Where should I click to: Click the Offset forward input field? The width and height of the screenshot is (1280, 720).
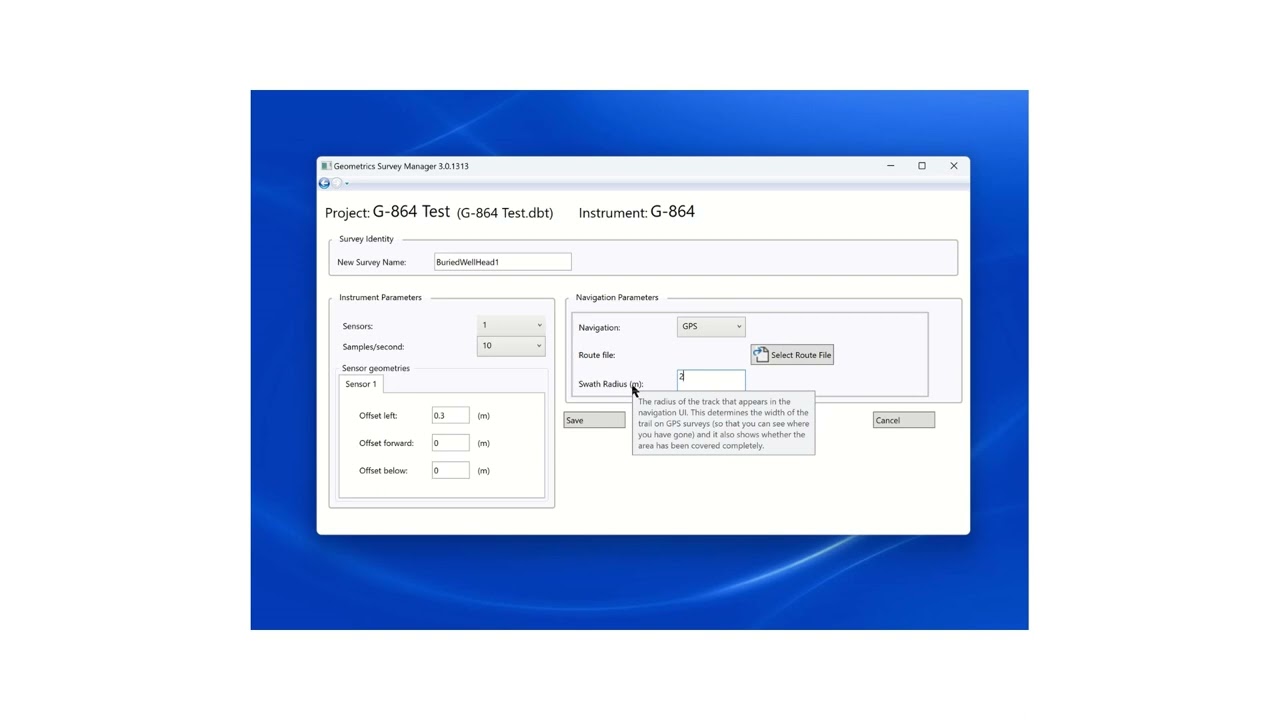point(450,443)
